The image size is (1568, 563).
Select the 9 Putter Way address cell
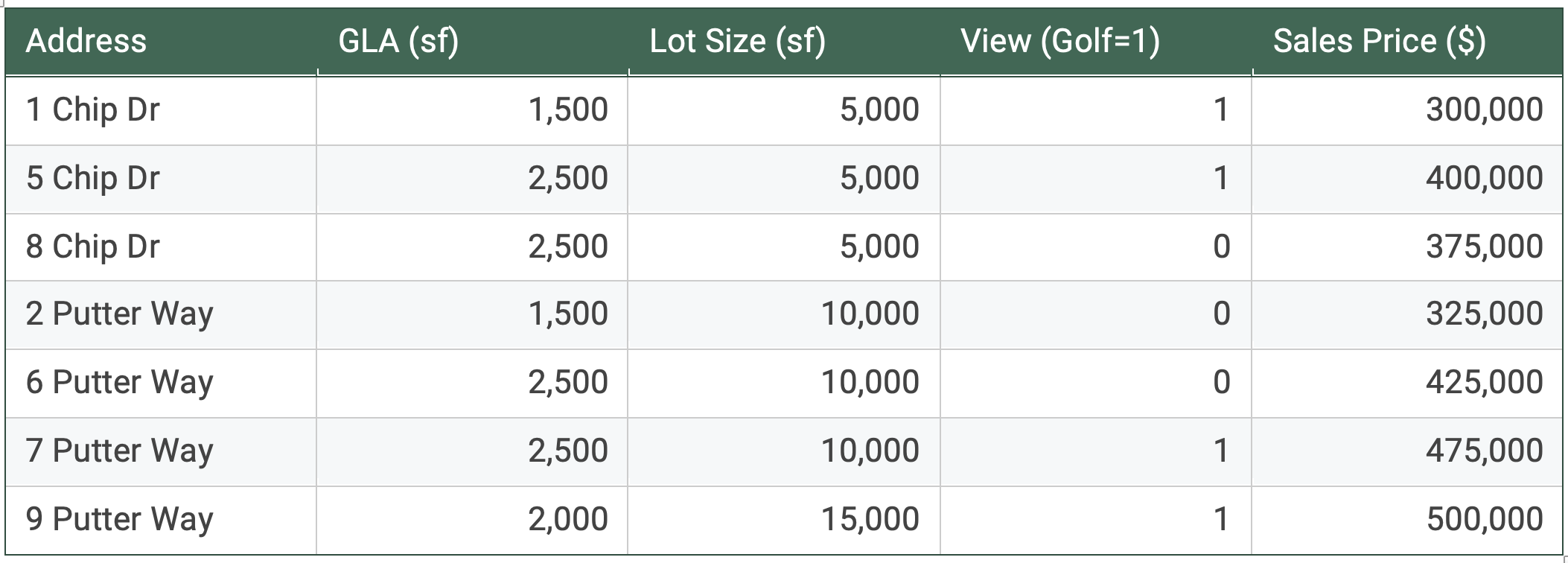[x=120, y=520]
